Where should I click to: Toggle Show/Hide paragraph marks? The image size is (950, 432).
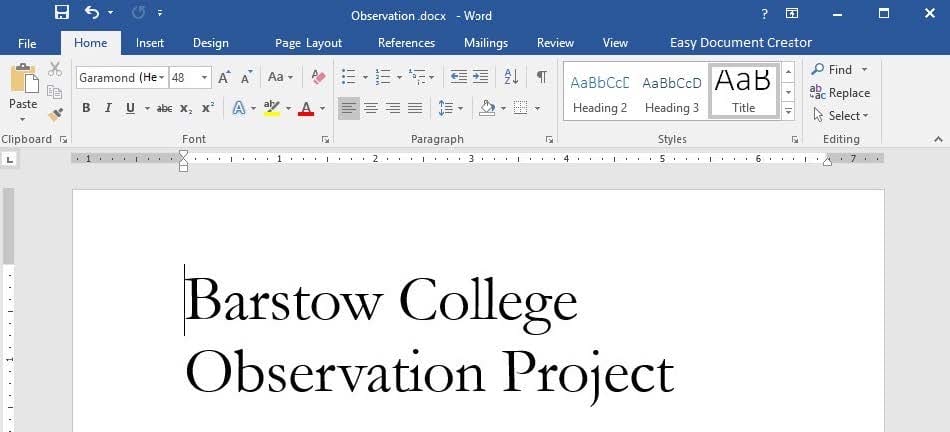click(541, 77)
